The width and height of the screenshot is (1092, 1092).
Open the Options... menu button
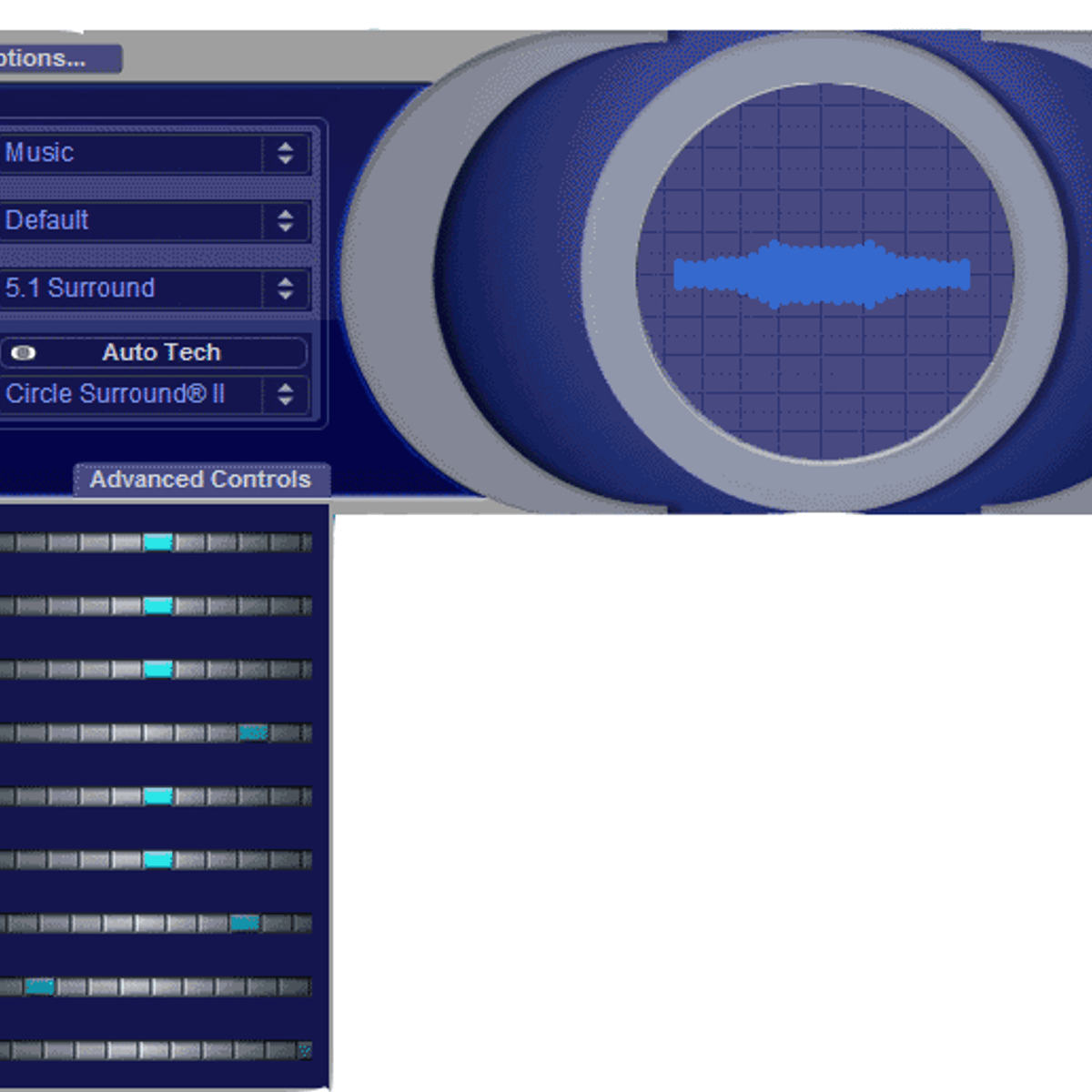(x=55, y=59)
